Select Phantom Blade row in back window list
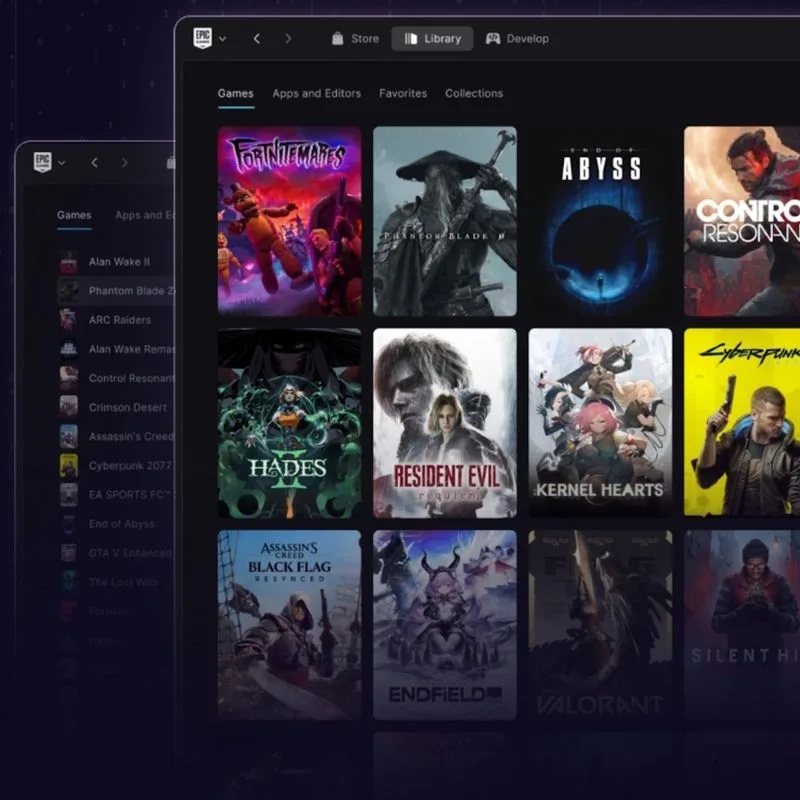Screen dimensions: 800x800 [x=116, y=291]
